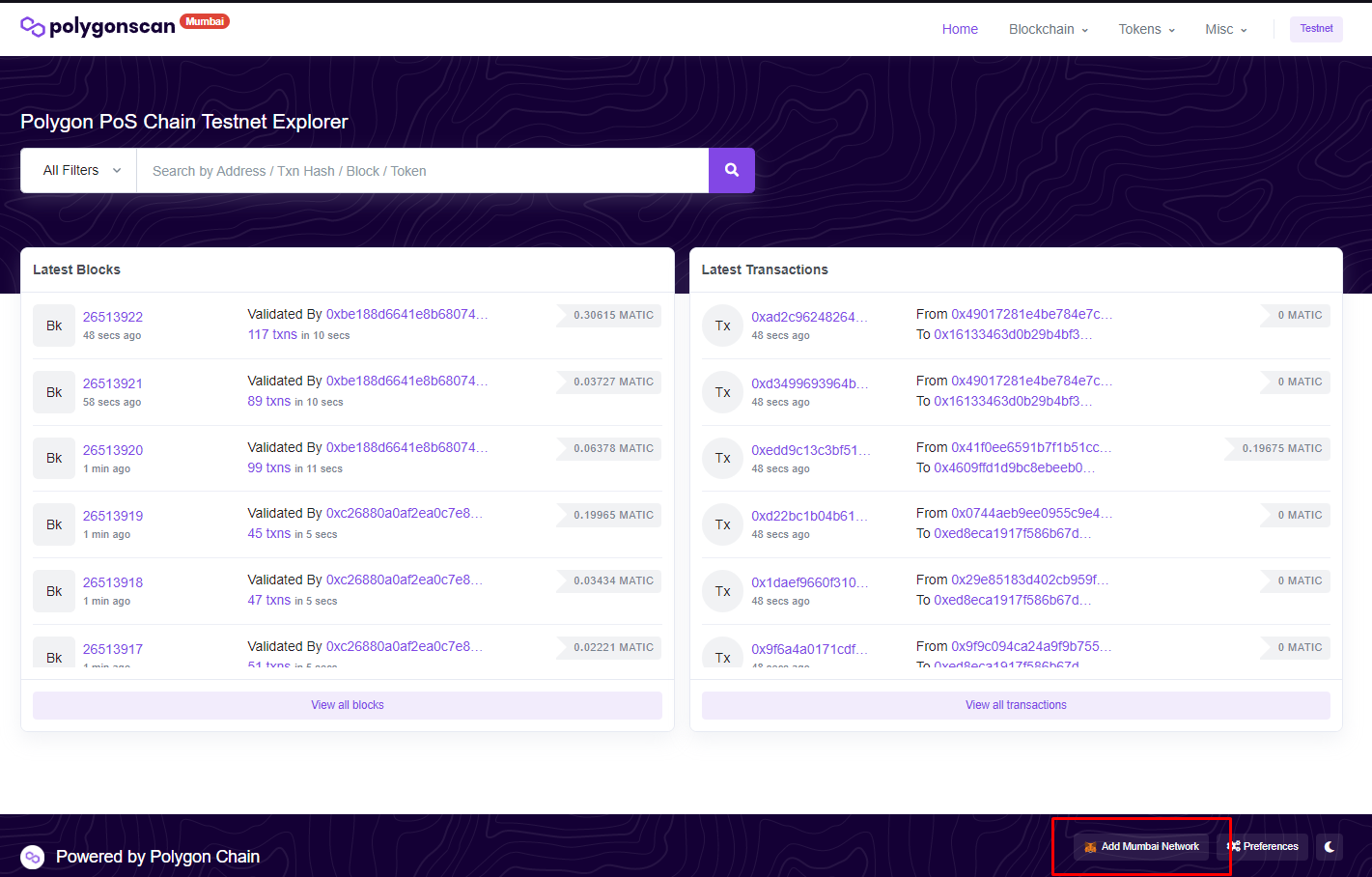This screenshot has height=877, width=1372.
Task: Click the Bk icon for block 26513922
Action: tap(54, 325)
